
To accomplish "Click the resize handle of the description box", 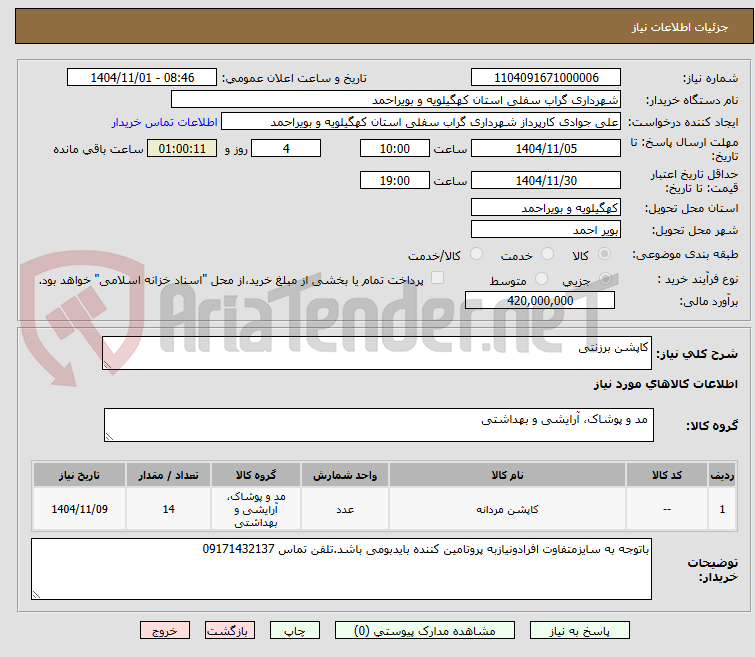I will [107, 365].
